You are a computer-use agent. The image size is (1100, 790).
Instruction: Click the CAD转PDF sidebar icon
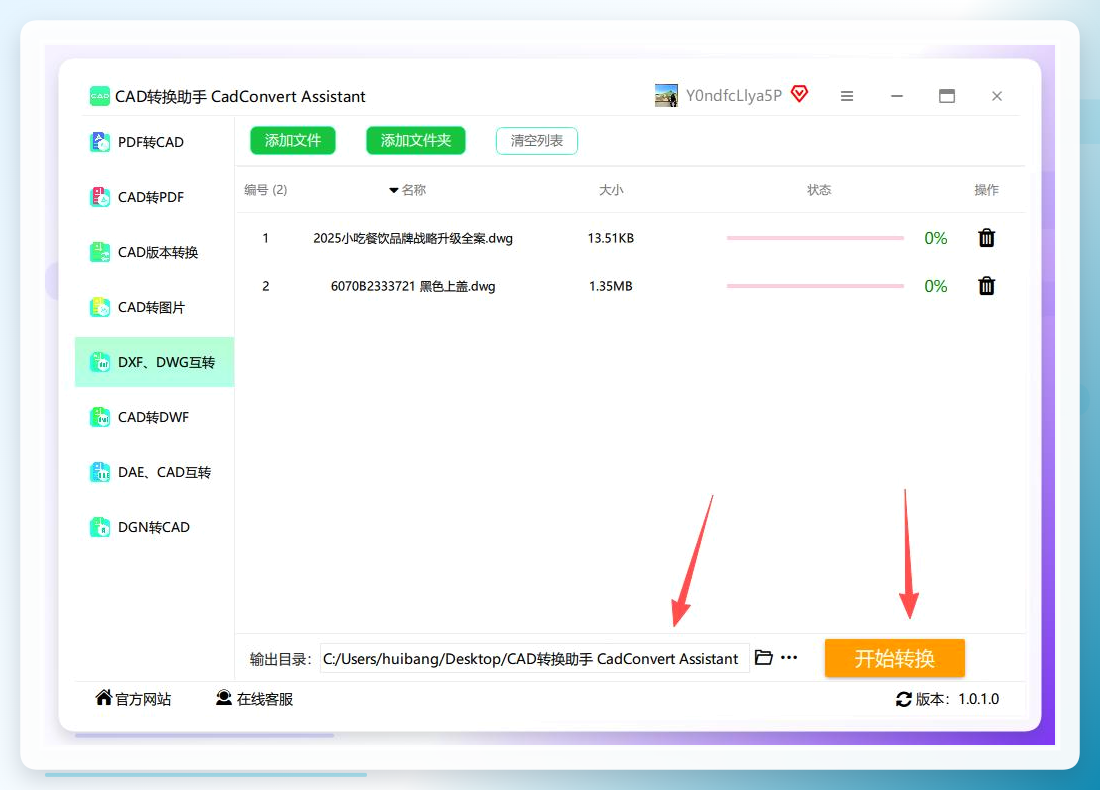pos(100,197)
